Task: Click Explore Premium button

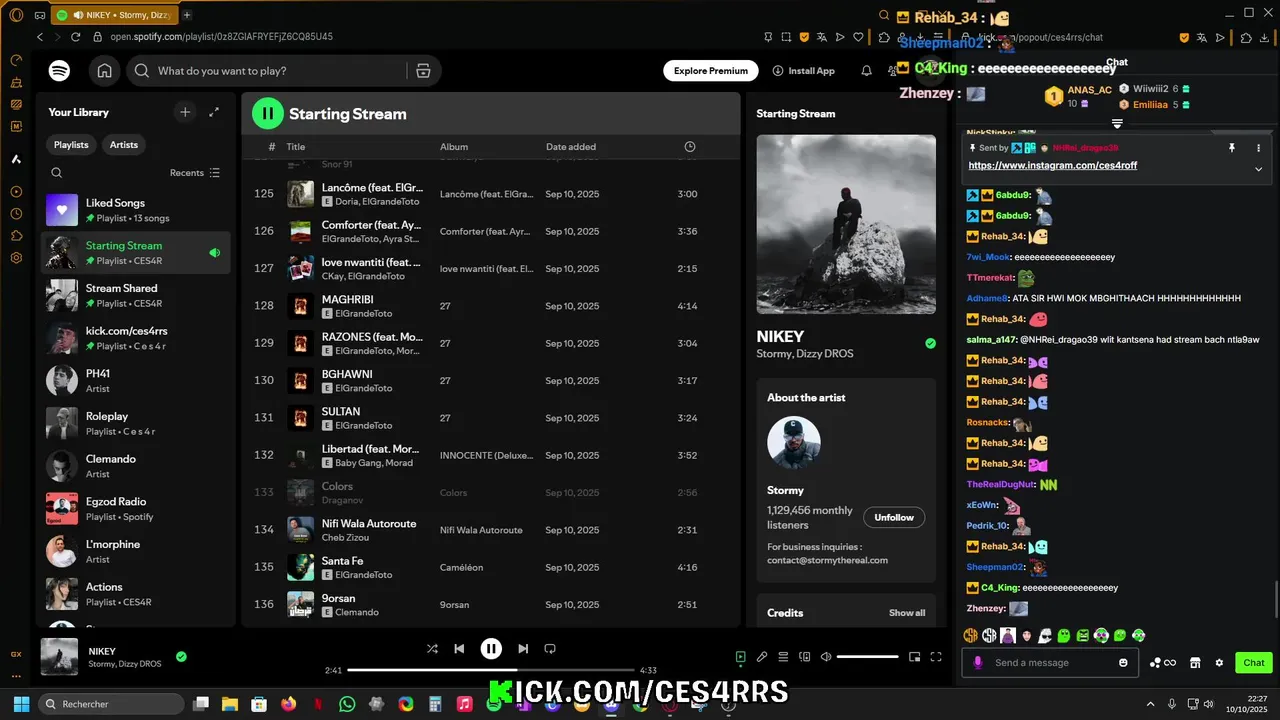Action: coord(711,71)
